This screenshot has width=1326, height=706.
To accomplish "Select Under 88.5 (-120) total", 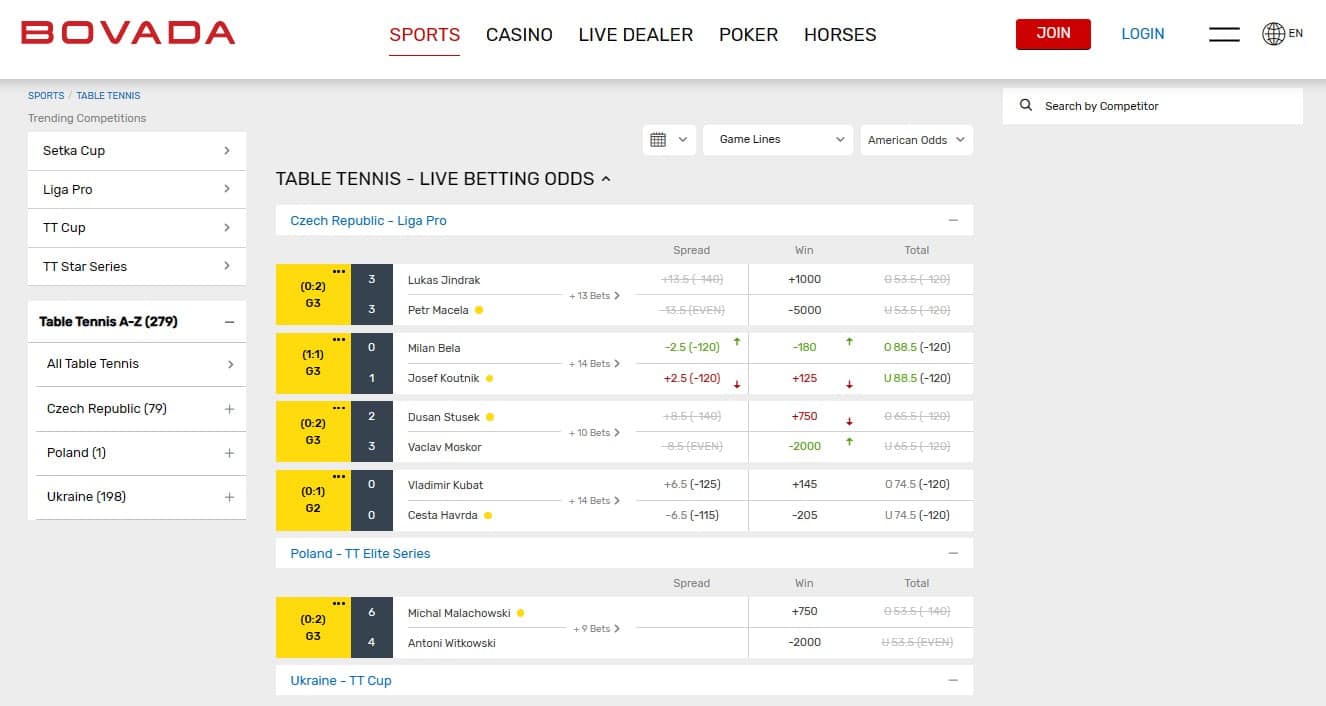I will 917,379.
